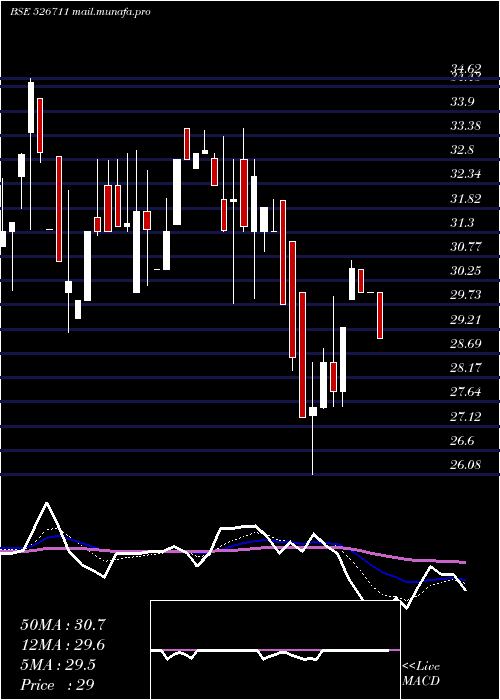Click the BSE 526711 mail.munafa.pro title text

tap(80, 12)
